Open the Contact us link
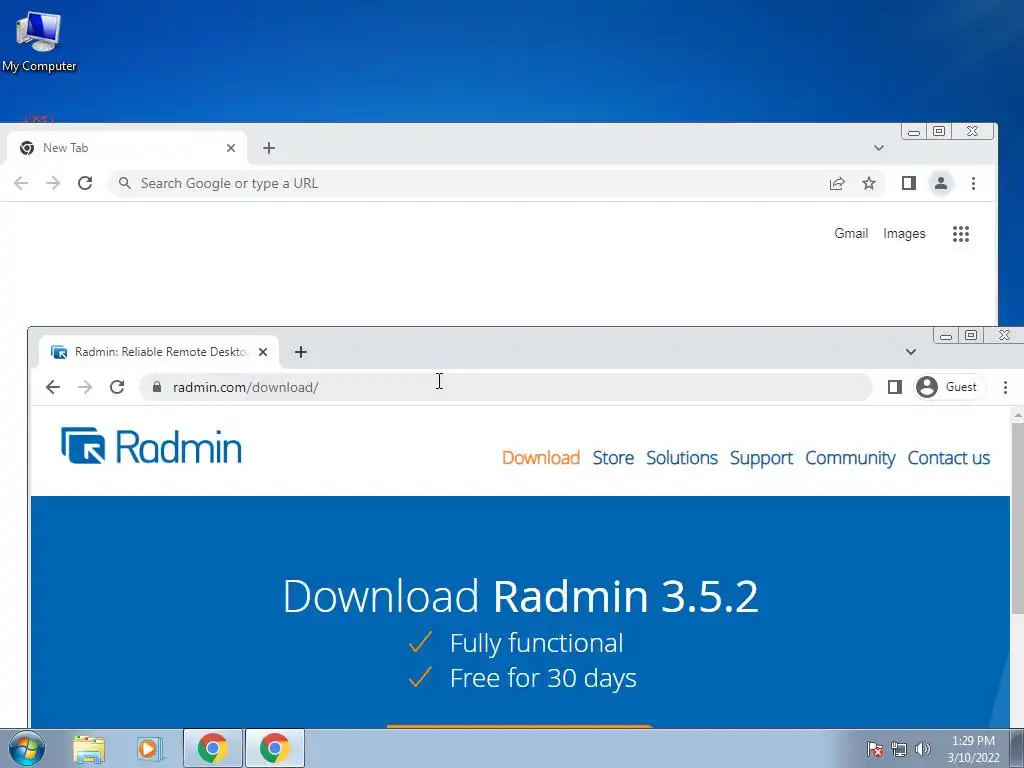1024x768 pixels. (949, 458)
